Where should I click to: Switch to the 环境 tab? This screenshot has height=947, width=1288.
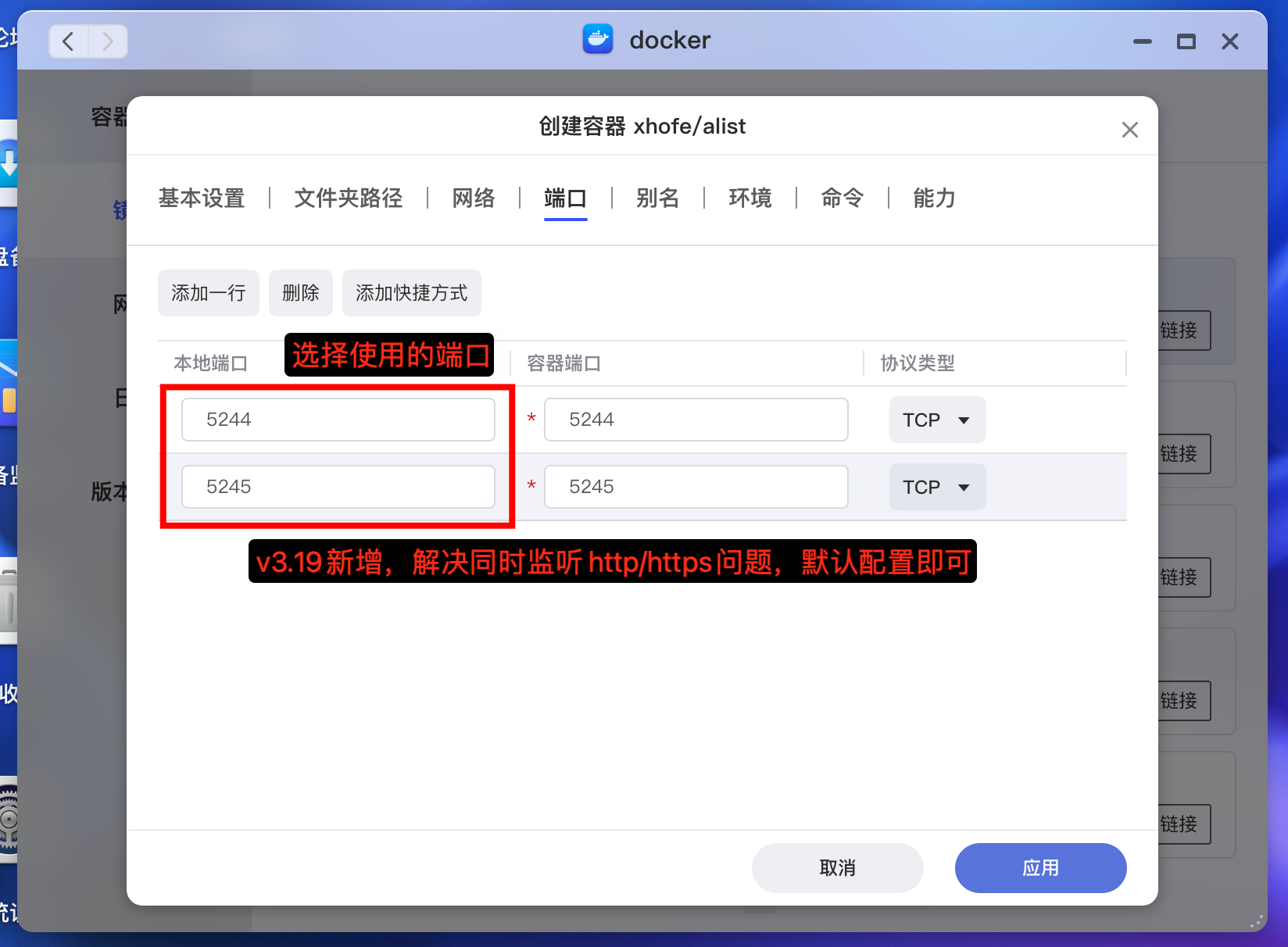[x=750, y=198]
